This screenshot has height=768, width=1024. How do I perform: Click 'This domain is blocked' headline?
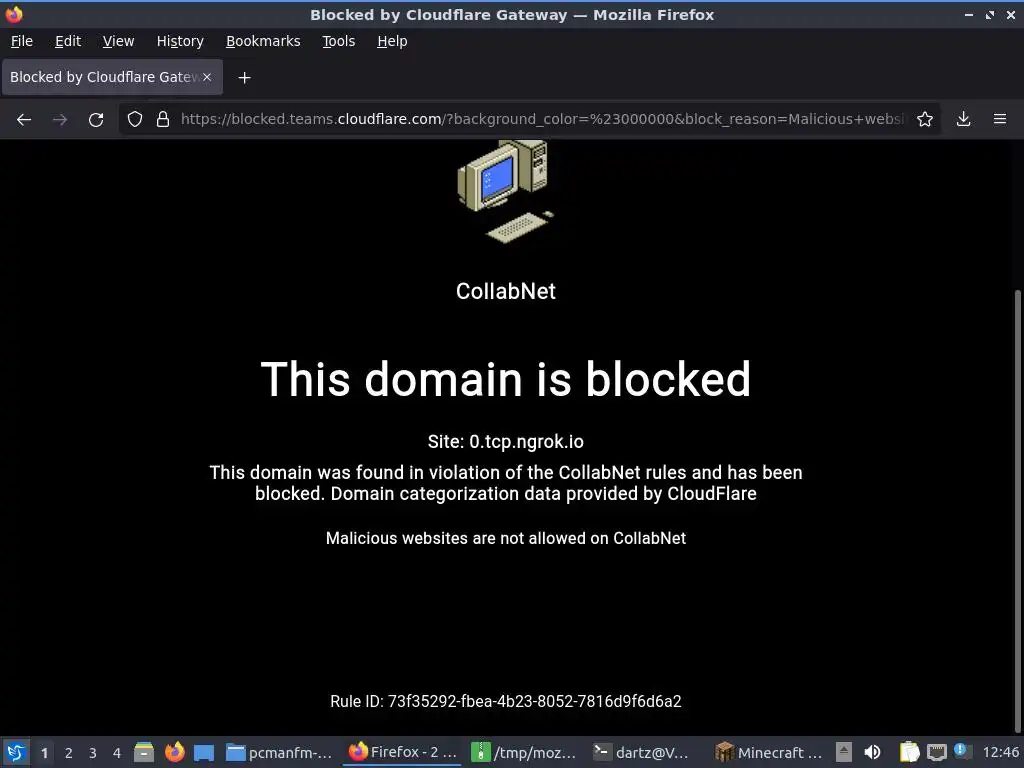point(506,379)
